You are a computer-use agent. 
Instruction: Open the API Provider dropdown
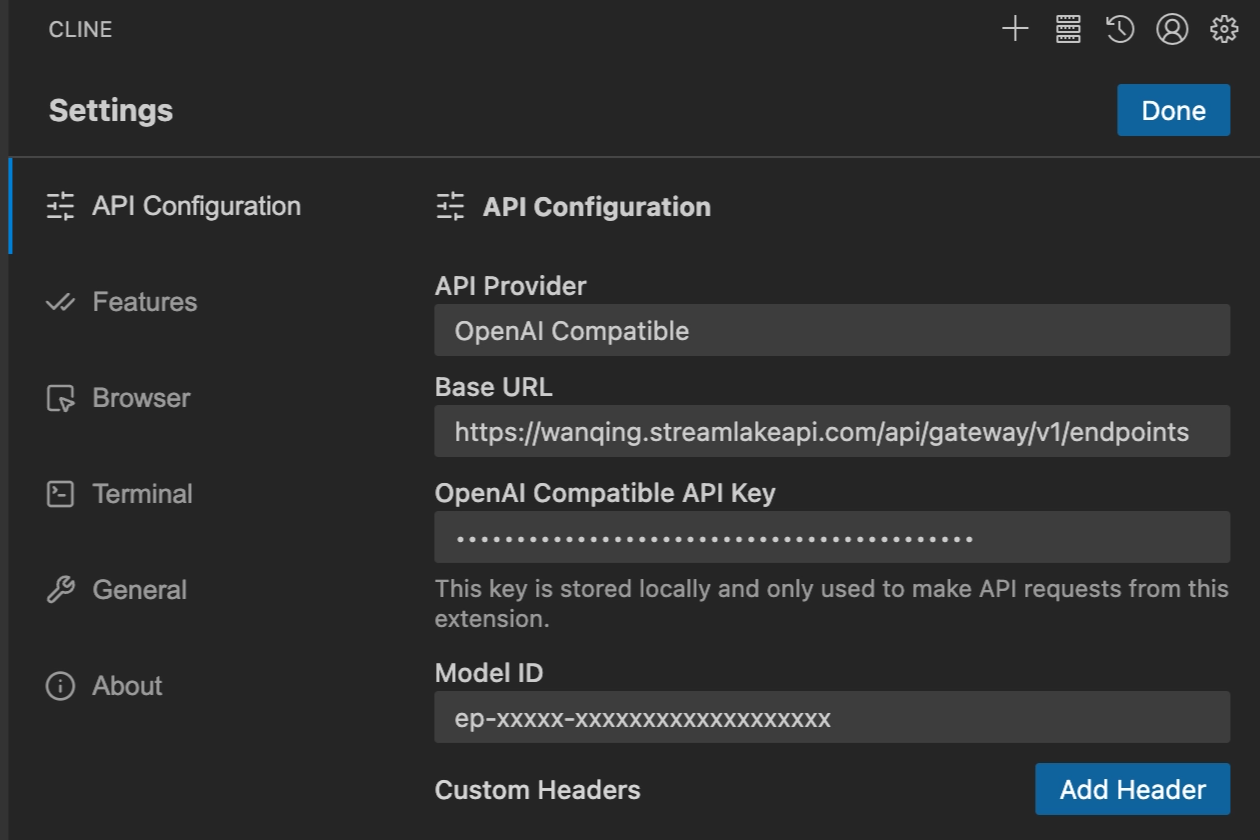click(x=832, y=331)
